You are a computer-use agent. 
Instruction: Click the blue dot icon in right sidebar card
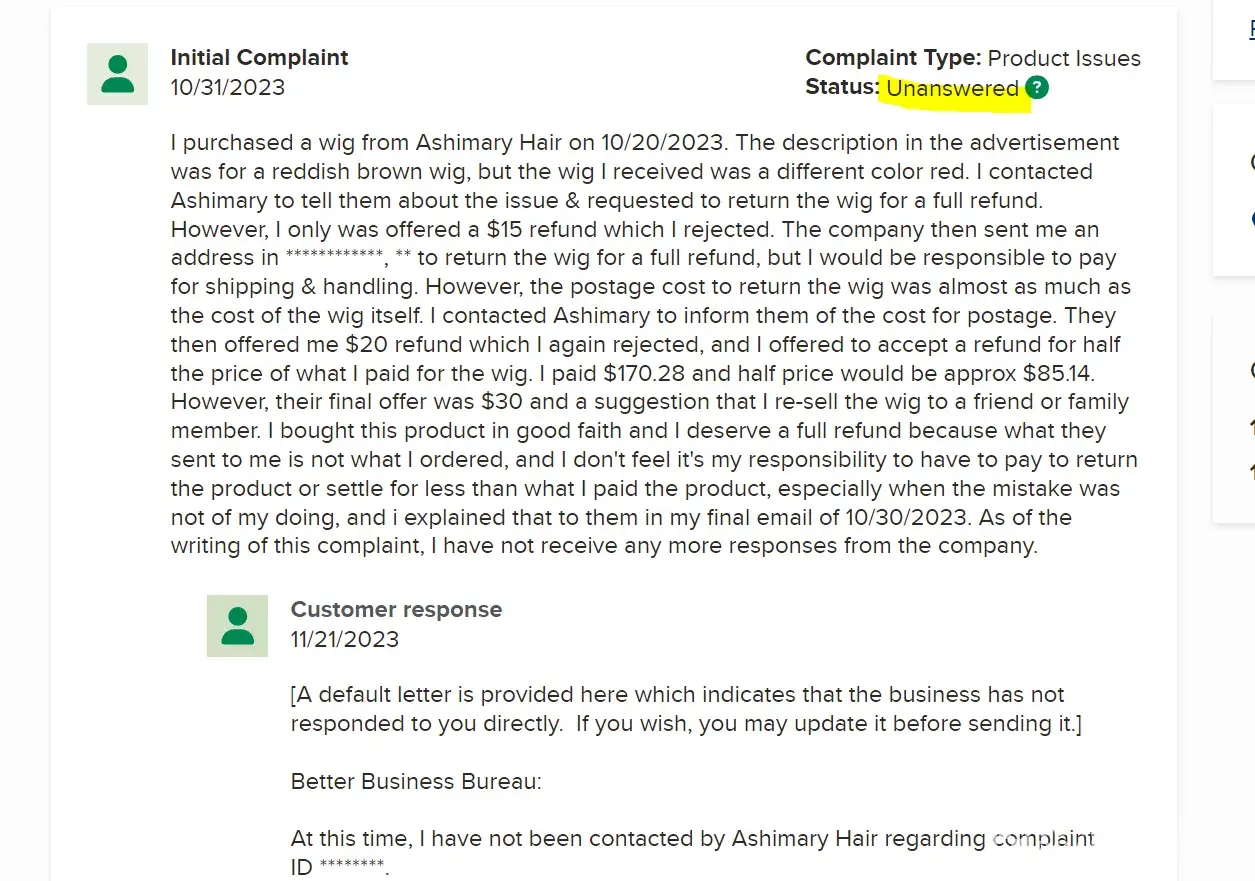pyautogui.click(x=1253, y=218)
